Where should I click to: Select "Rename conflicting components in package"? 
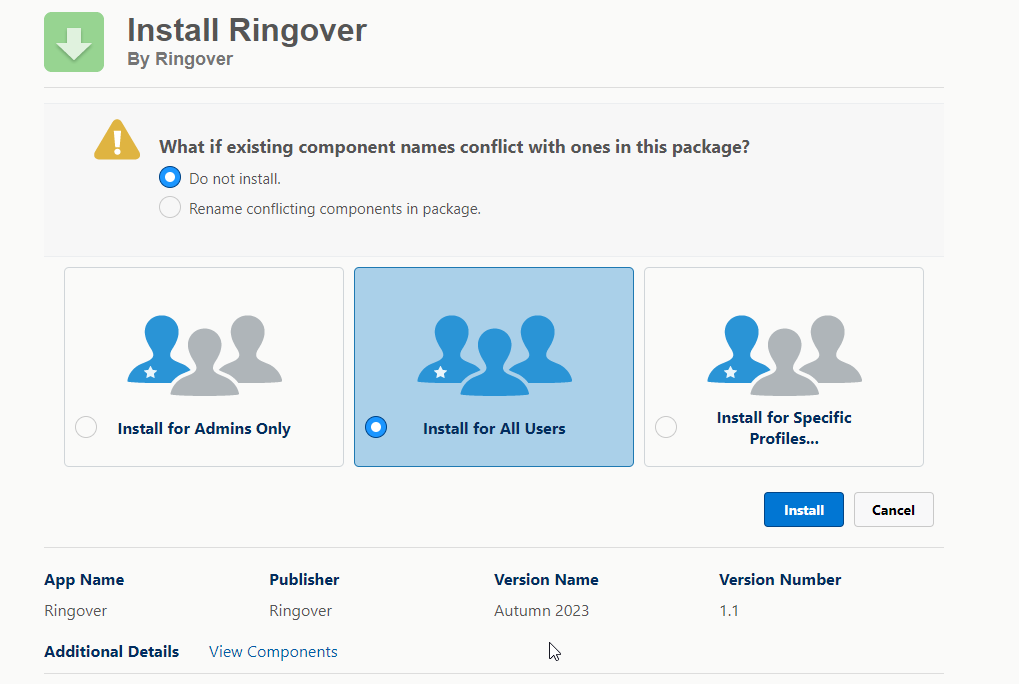(170, 207)
